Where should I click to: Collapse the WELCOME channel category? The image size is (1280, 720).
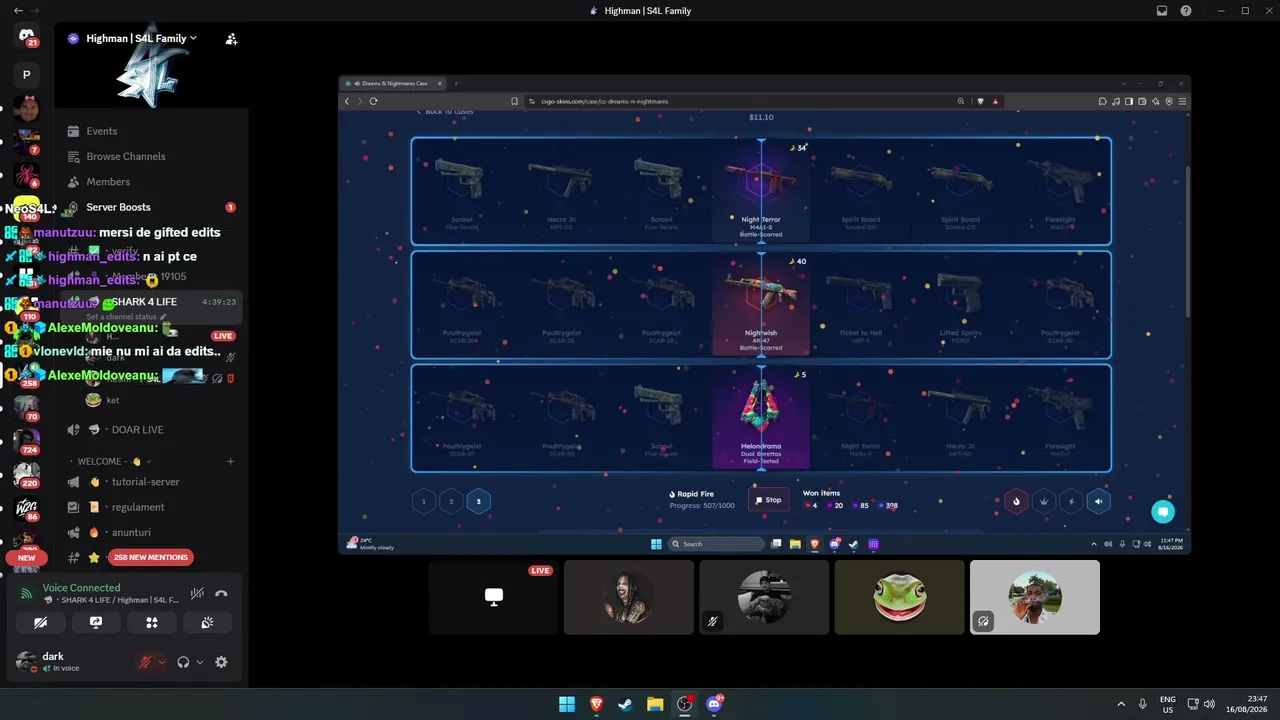115,462
